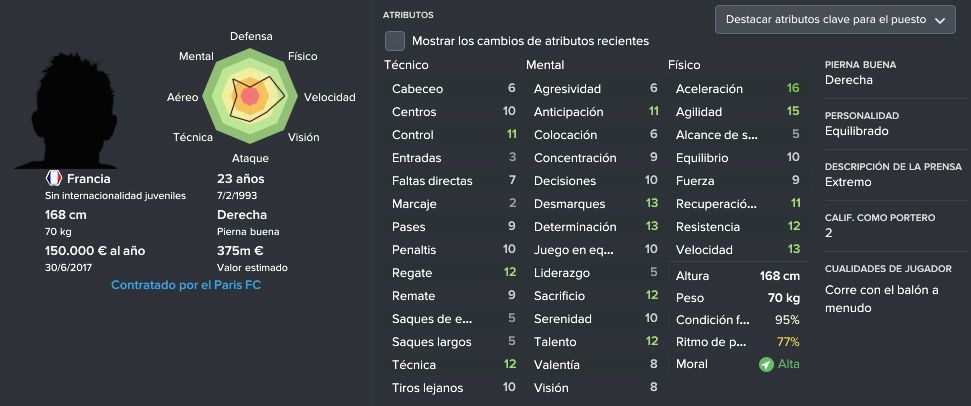Click the Velocidad label on radar chart
971x406 pixels.
click(x=329, y=97)
